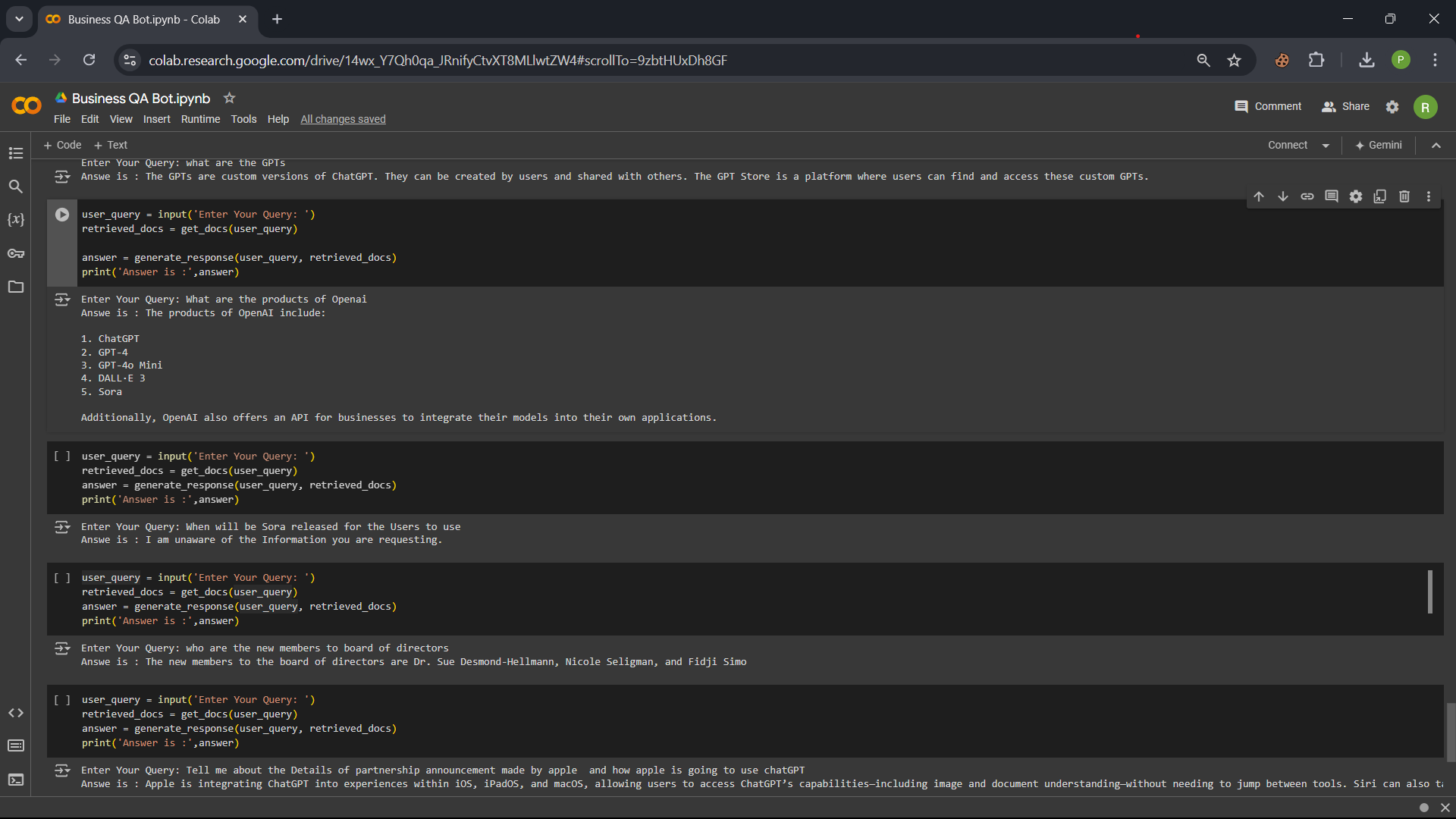Click the All changes saved link

[343, 119]
